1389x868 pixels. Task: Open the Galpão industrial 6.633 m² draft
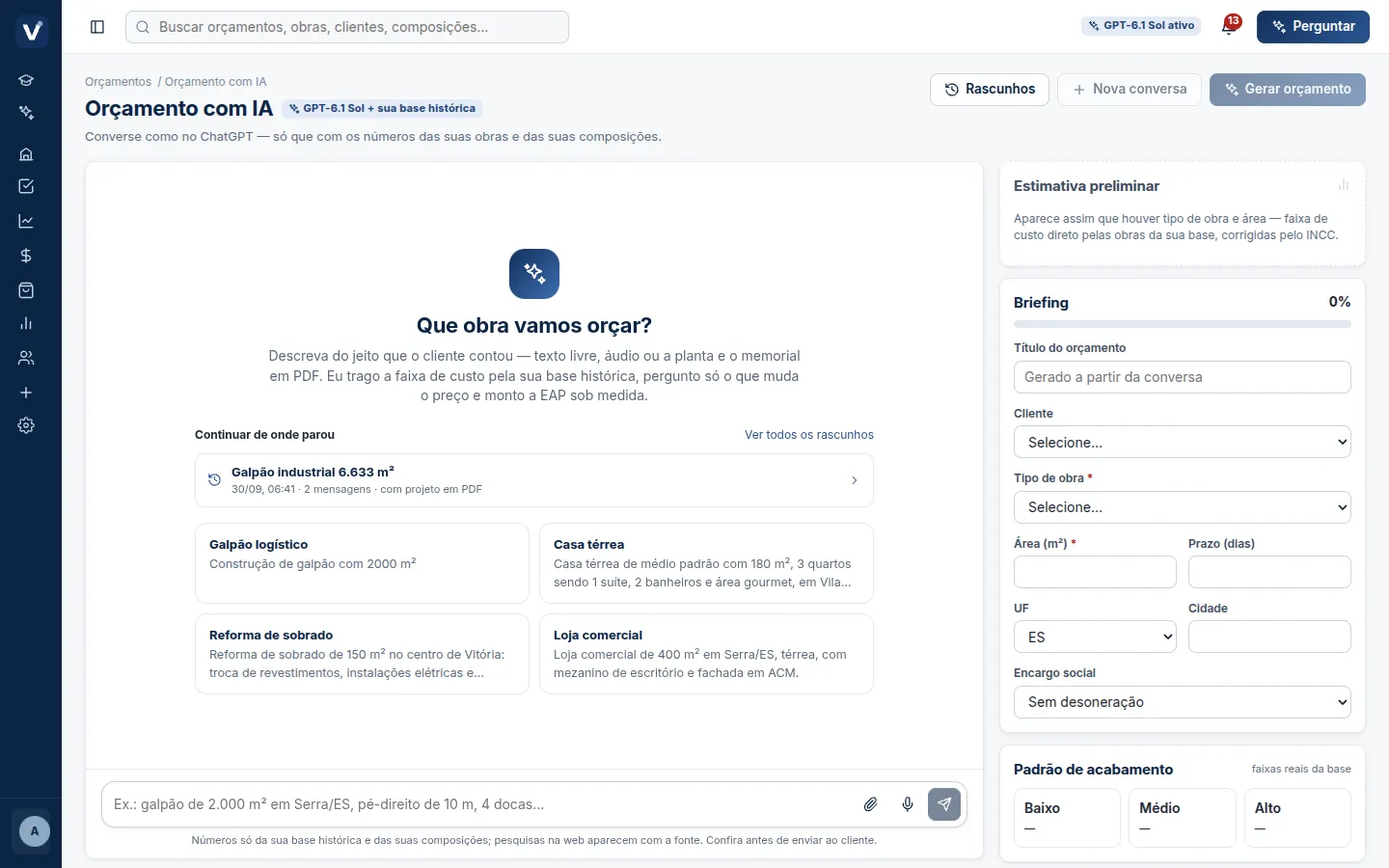534,480
